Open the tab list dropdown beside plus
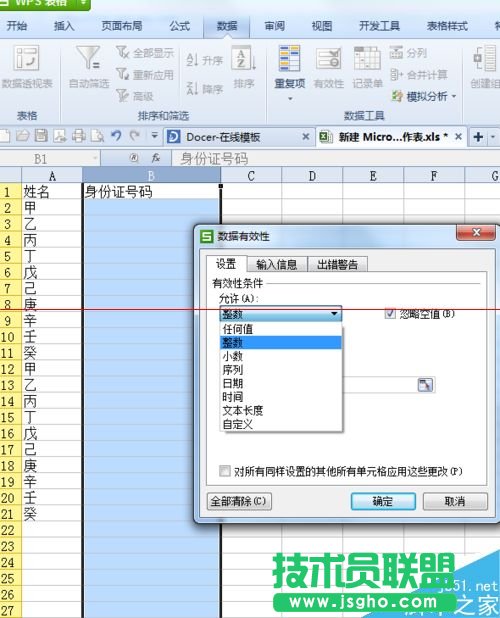 [x=493, y=137]
